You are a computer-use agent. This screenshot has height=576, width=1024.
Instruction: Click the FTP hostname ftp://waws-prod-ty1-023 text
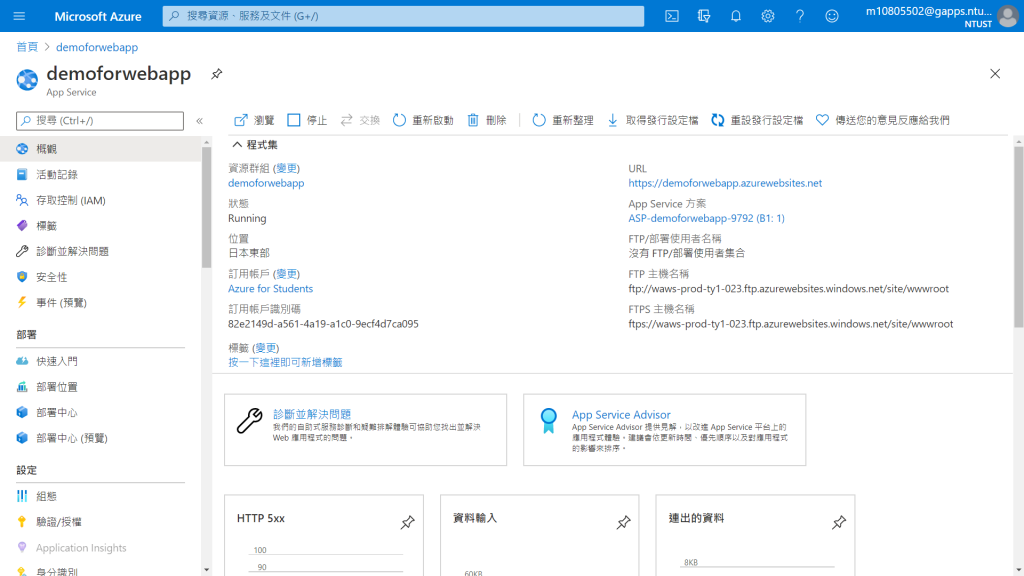[788, 289]
